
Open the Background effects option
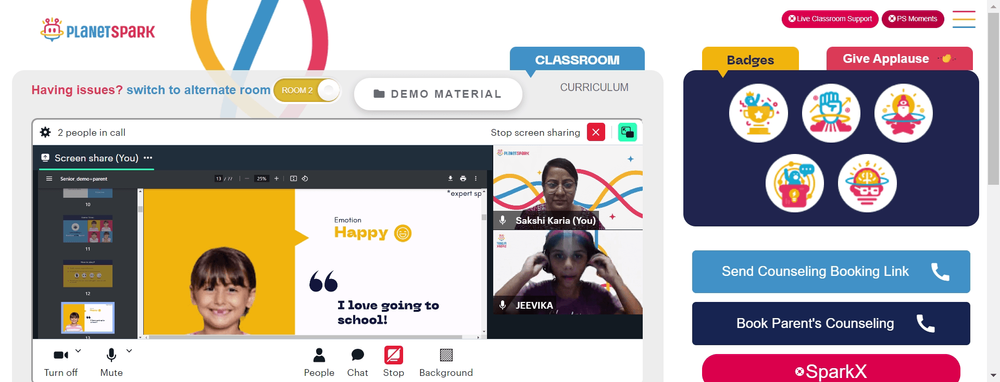click(446, 362)
